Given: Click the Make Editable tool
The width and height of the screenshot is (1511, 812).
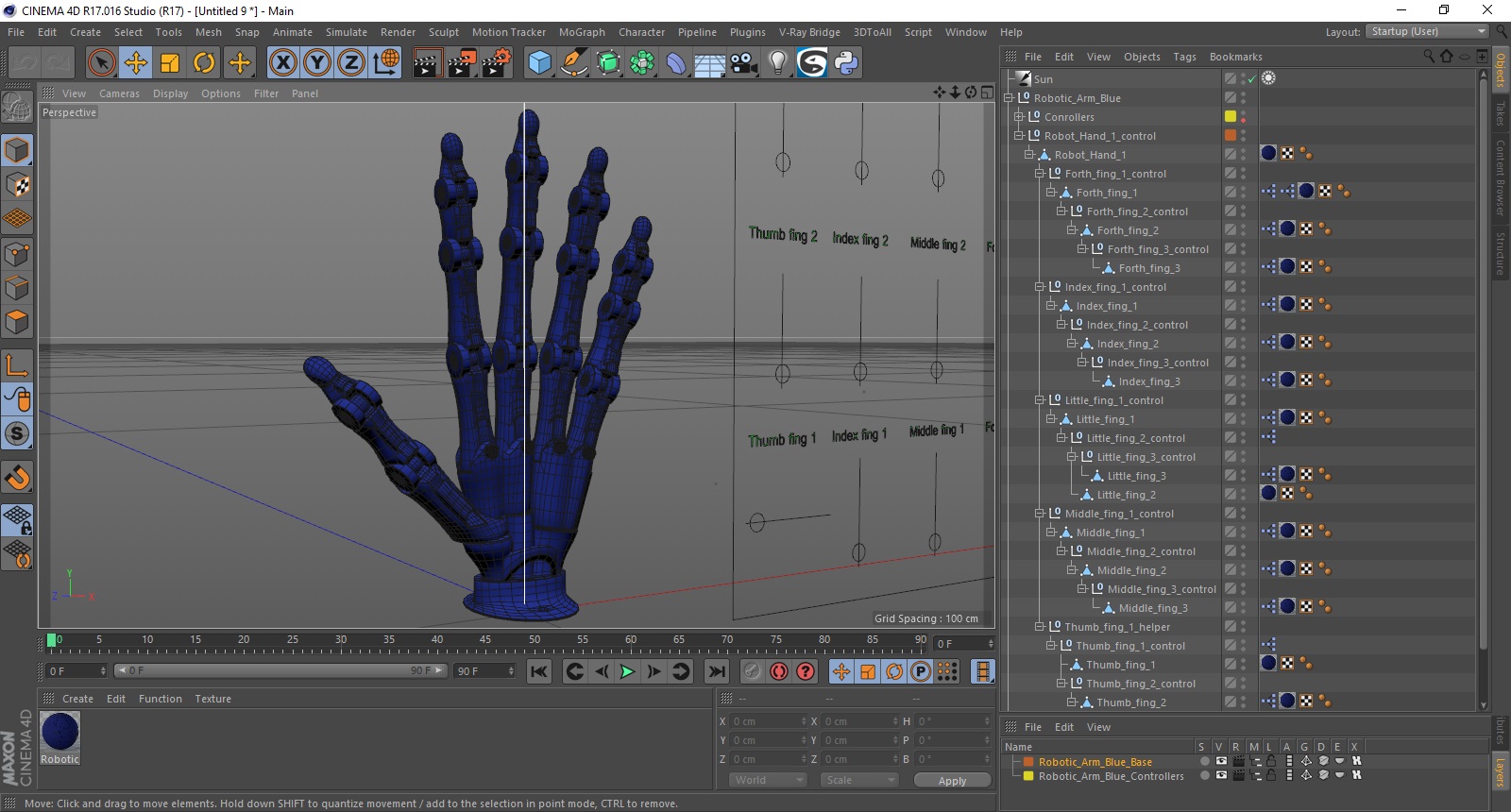Looking at the screenshot, I should 17,107.
